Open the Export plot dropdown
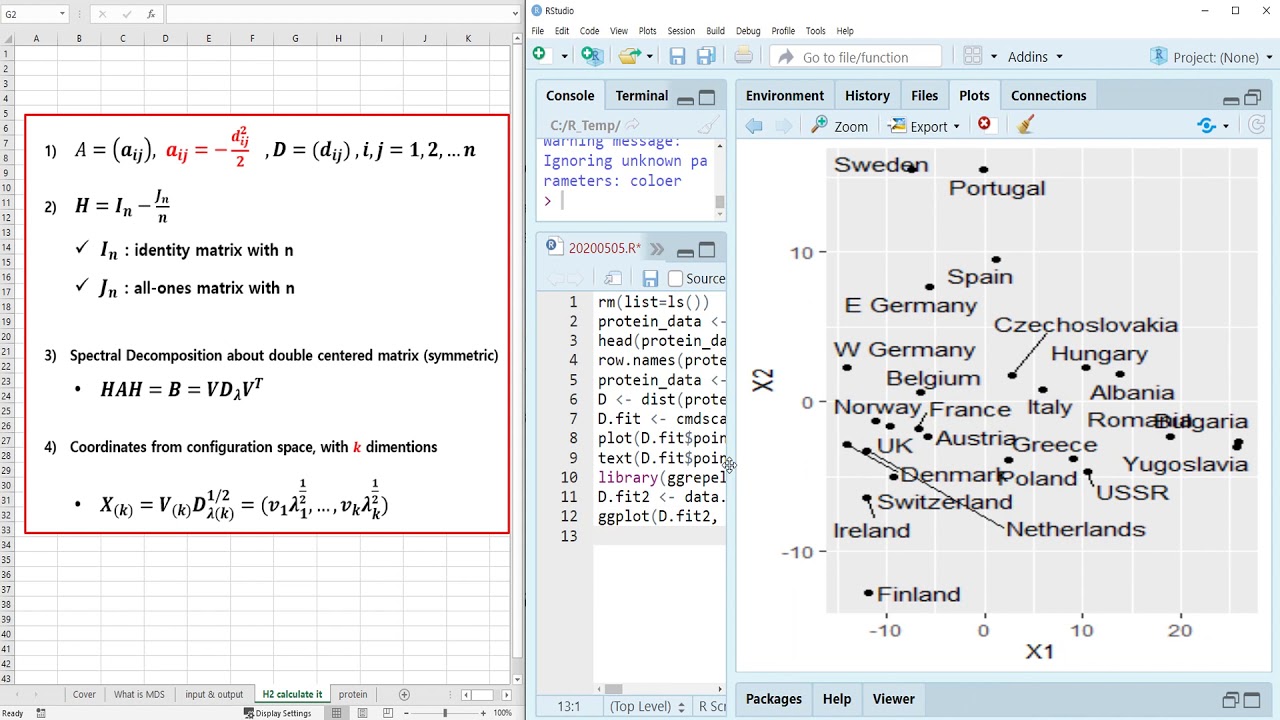Image resolution: width=1280 pixels, height=720 pixels. click(925, 126)
